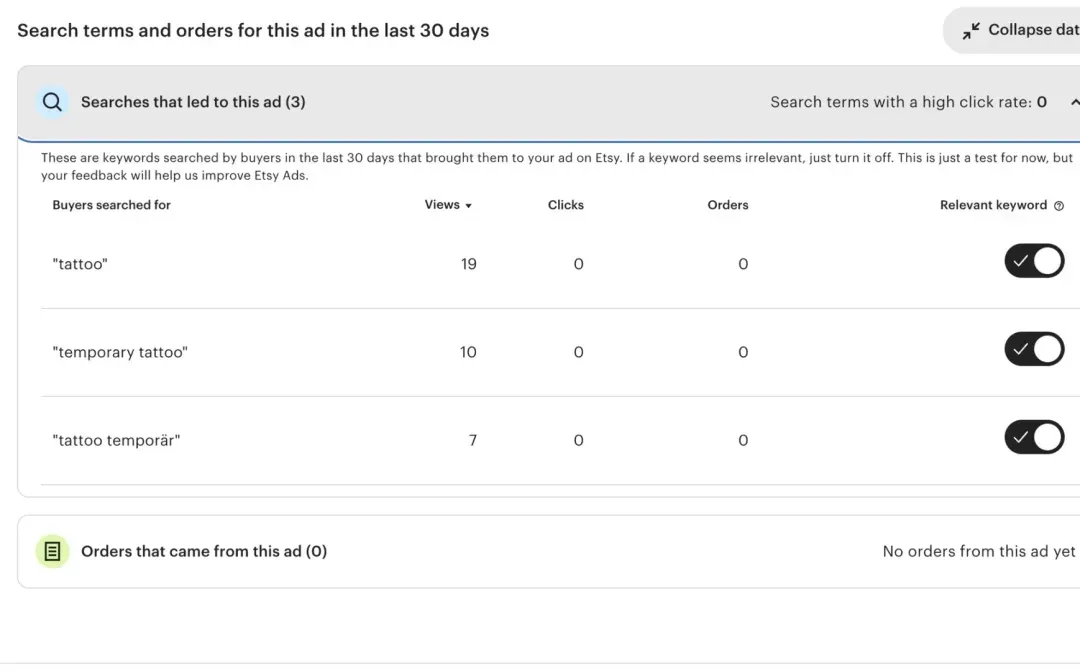
Task: Click No orders from this ad yet
Action: coord(978,551)
